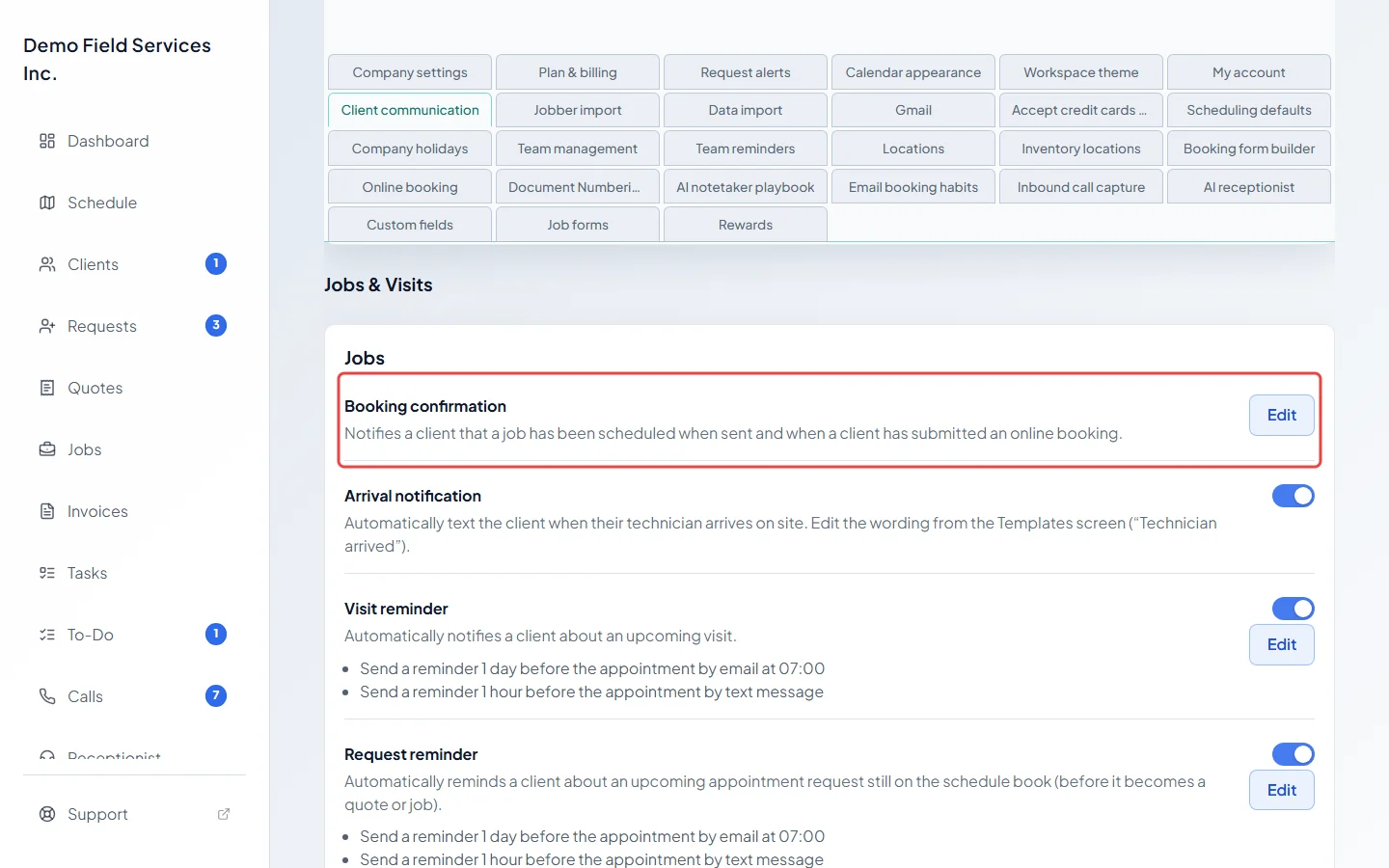Image resolution: width=1389 pixels, height=868 pixels.
Task: Click the external link icon beside Support
Action: click(x=224, y=814)
